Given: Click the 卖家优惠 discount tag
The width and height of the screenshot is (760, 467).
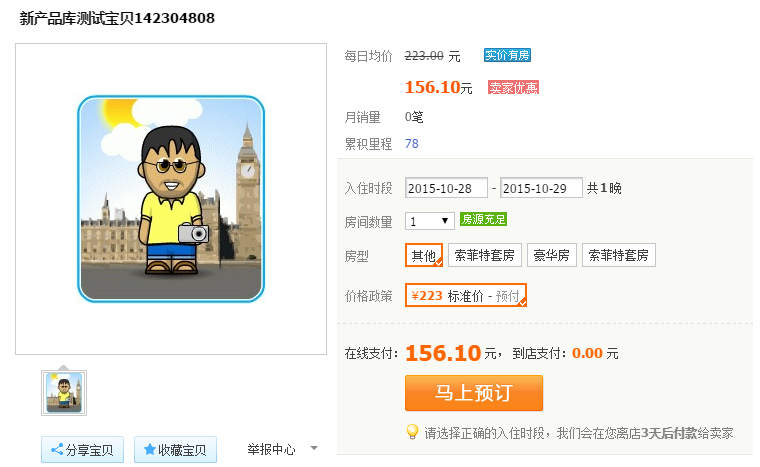Looking at the screenshot, I should click(x=513, y=87).
